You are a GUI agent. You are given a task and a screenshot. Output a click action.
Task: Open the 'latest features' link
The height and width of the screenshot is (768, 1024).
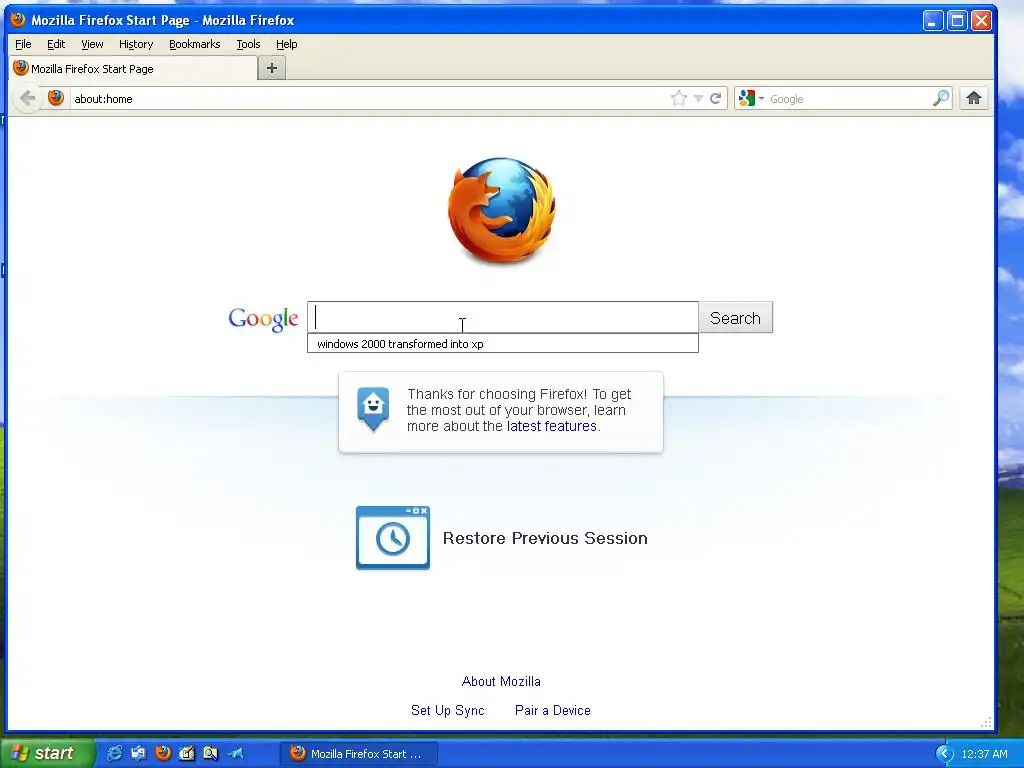click(552, 426)
